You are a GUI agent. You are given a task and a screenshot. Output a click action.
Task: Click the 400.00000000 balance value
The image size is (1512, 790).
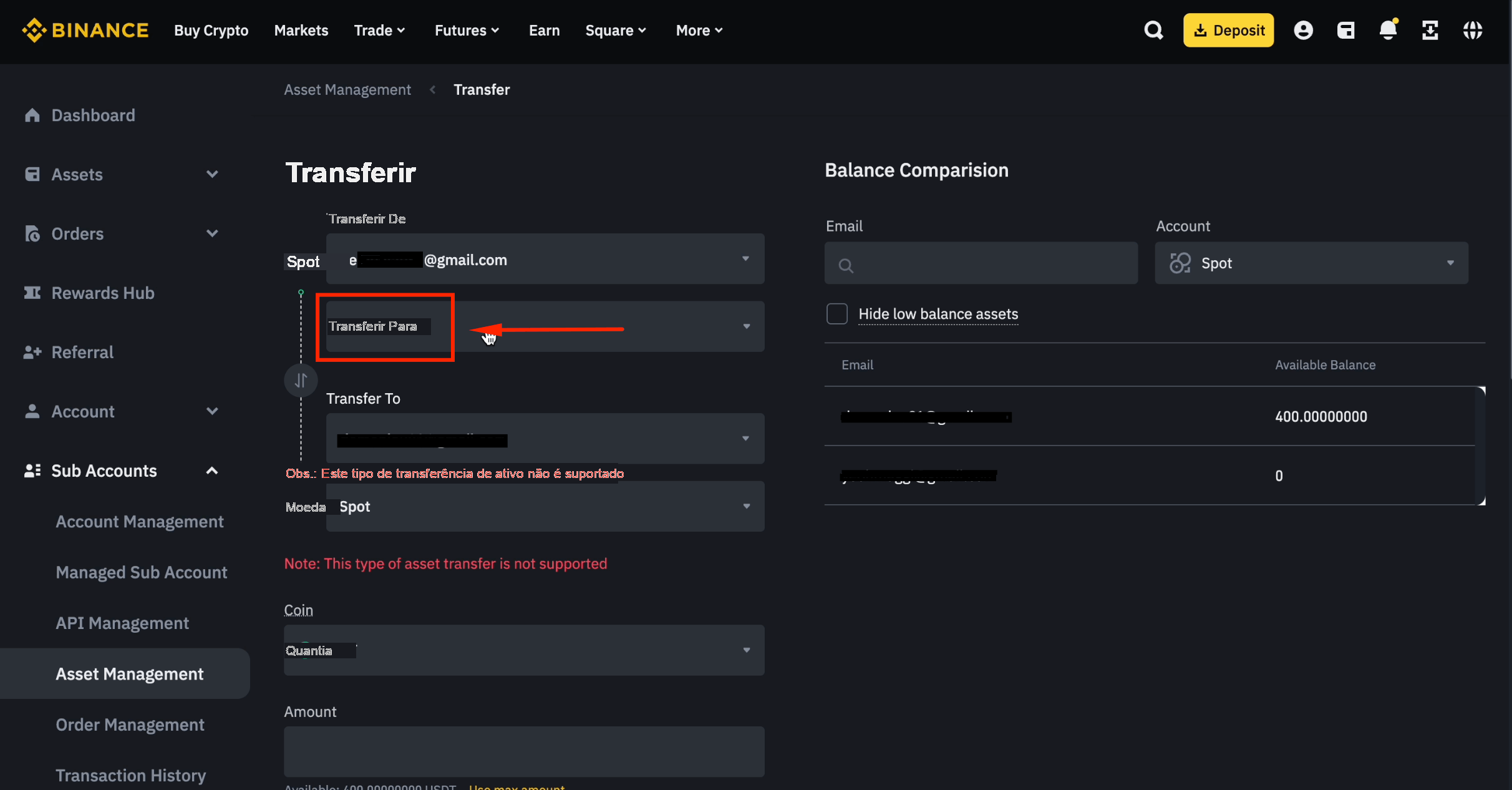coord(1321,416)
